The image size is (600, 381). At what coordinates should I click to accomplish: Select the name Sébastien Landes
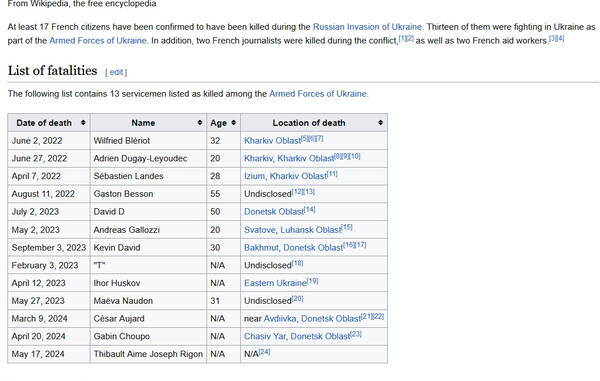(x=128, y=176)
